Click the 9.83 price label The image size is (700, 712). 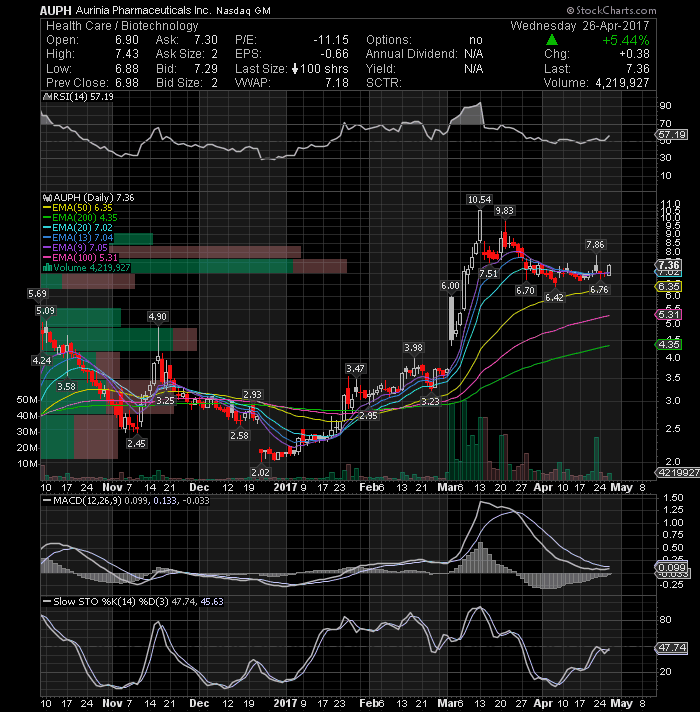coord(504,211)
